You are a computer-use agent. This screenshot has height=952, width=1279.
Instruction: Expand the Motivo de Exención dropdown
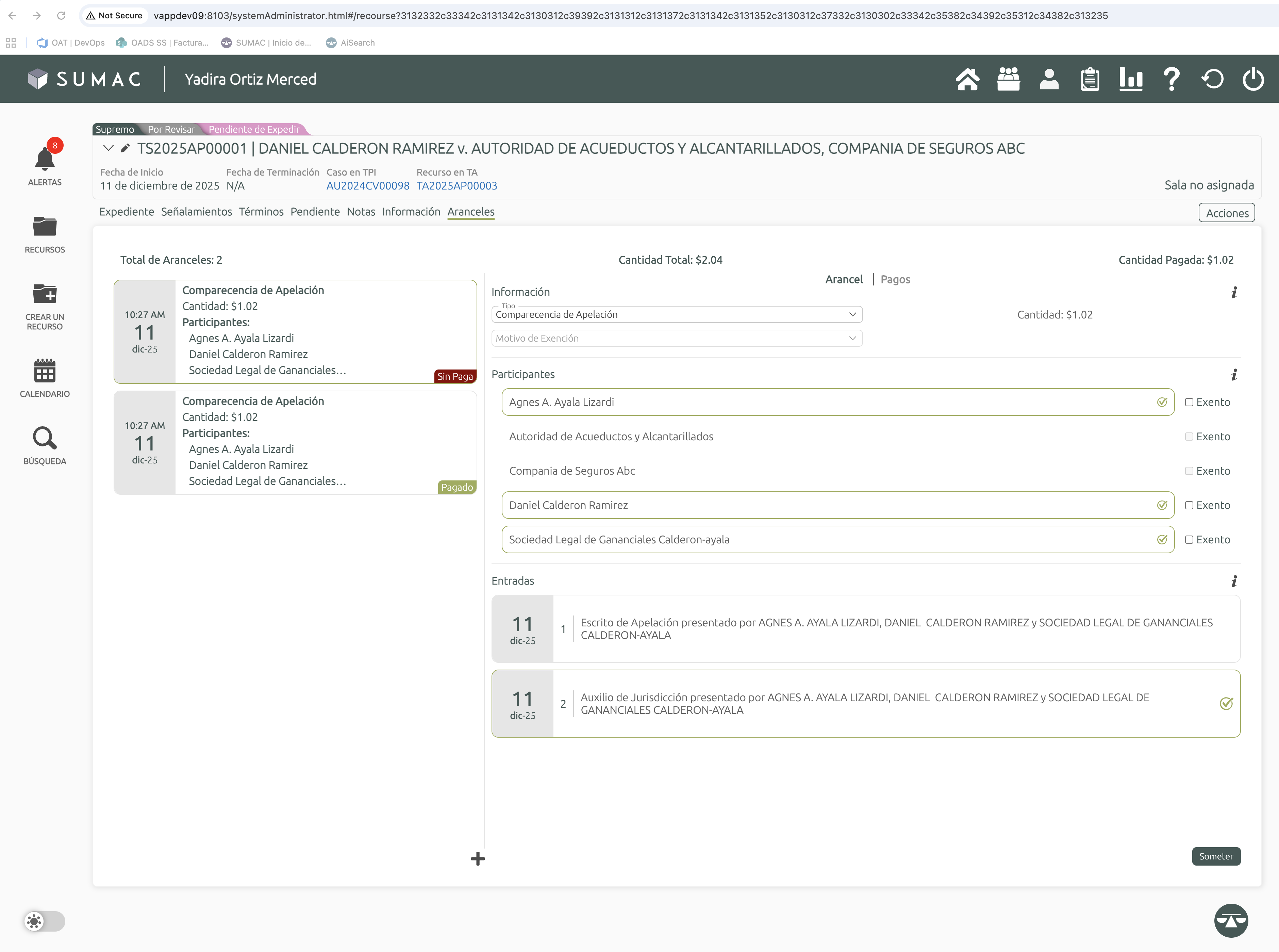click(x=676, y=338)
